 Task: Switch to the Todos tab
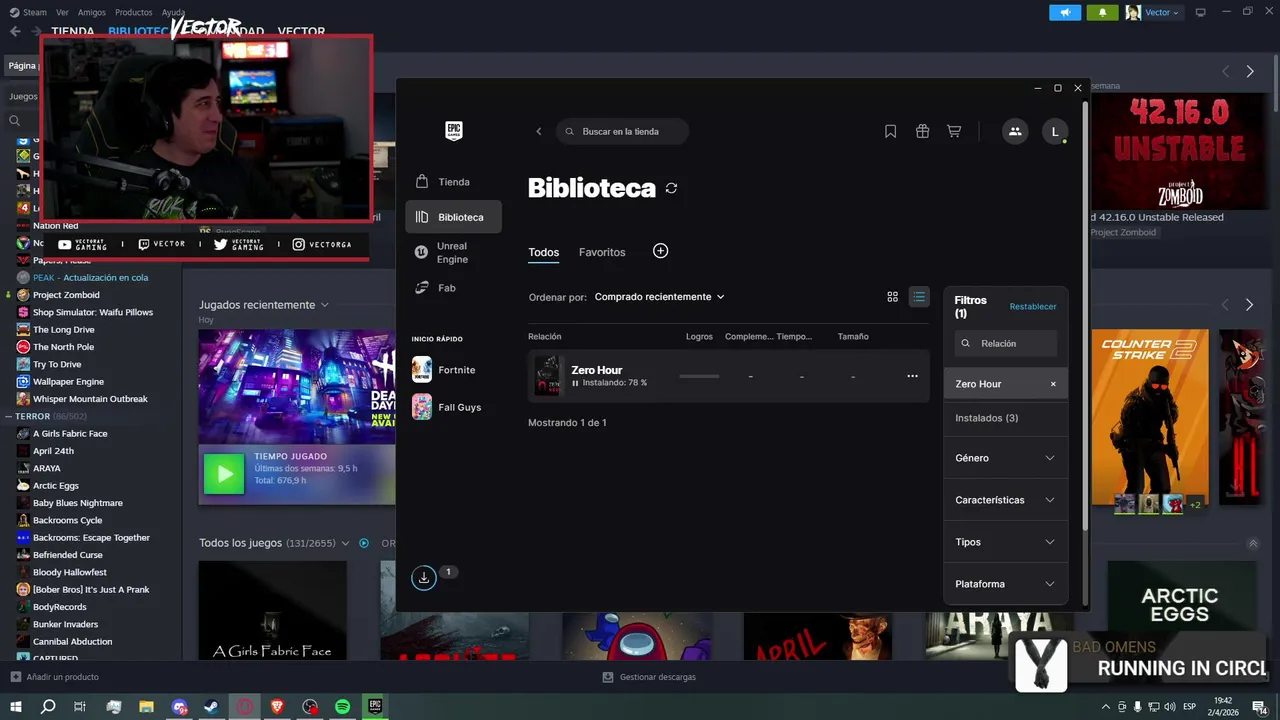543,252
